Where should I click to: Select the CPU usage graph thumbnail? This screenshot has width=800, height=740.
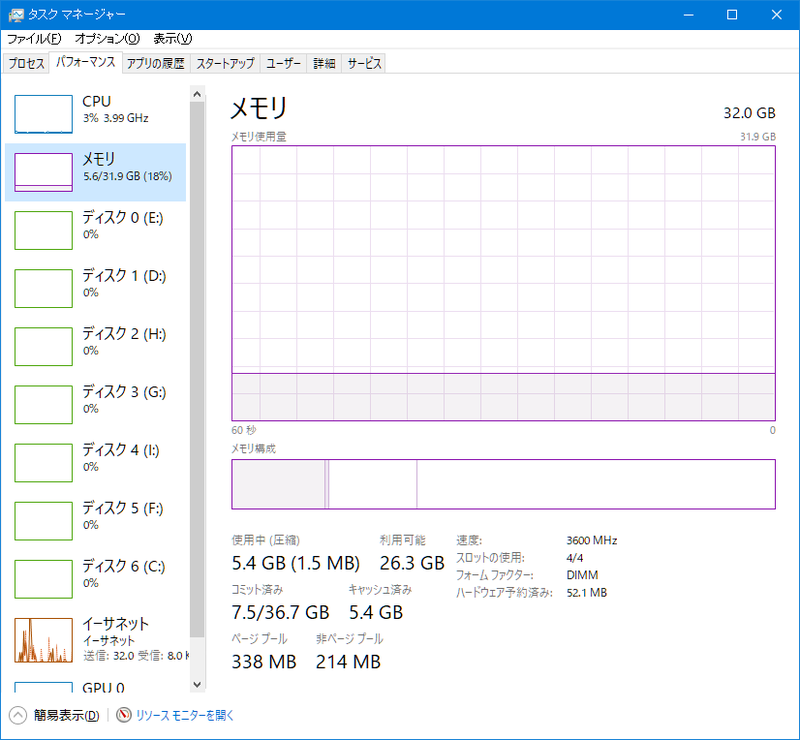[44, 114]
